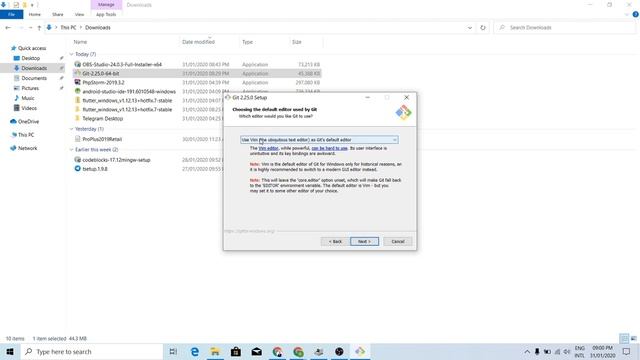Image resolution: width=640 pixels, height=360 pixels.
Task: Open File Explorer from taskbar
Action: point(215,351)
